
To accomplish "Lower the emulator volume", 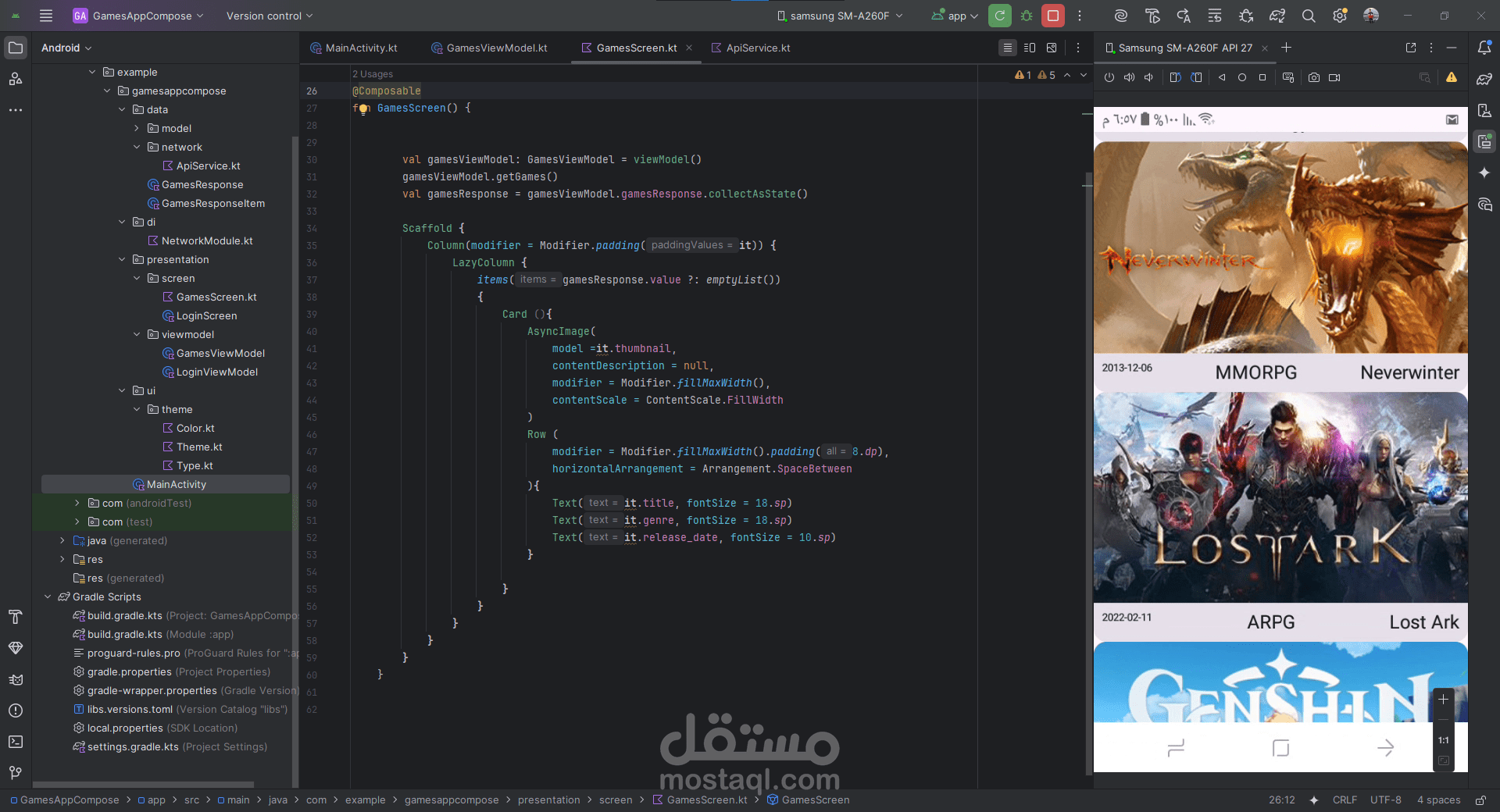I will pyautogui.click(x=1148, y=77).
